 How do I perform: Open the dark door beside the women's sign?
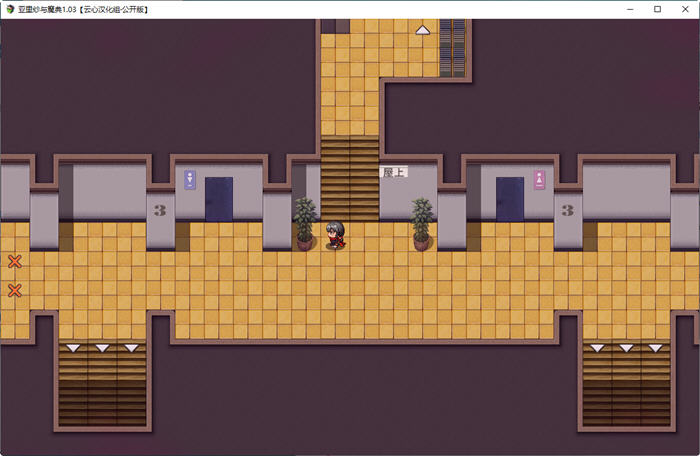(x=510, y=198)
